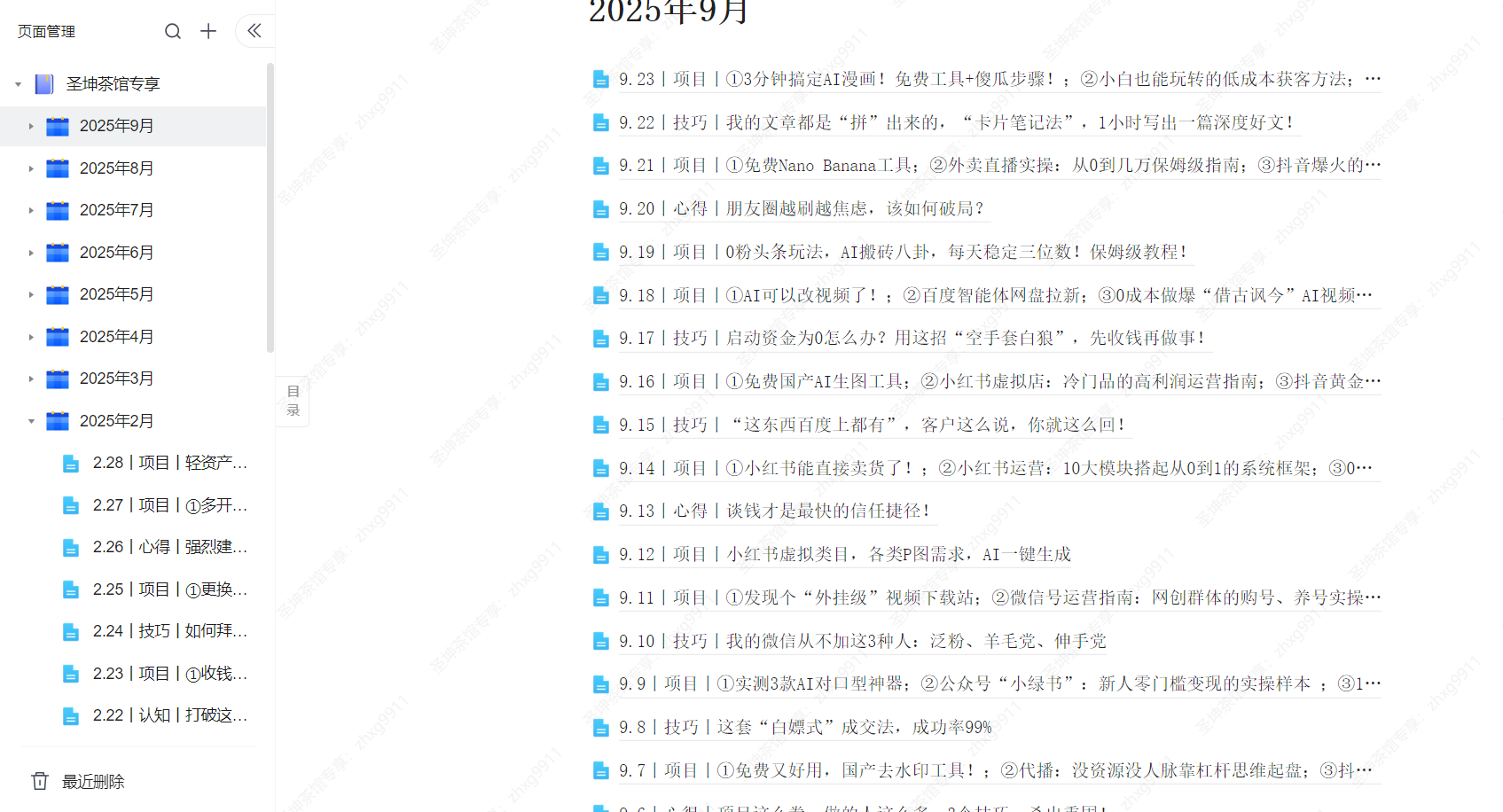The image size is (1503, 812).
Task: Open text ①免费国产AI生图工具 on 9.16 row
Action: click(818, 381)
